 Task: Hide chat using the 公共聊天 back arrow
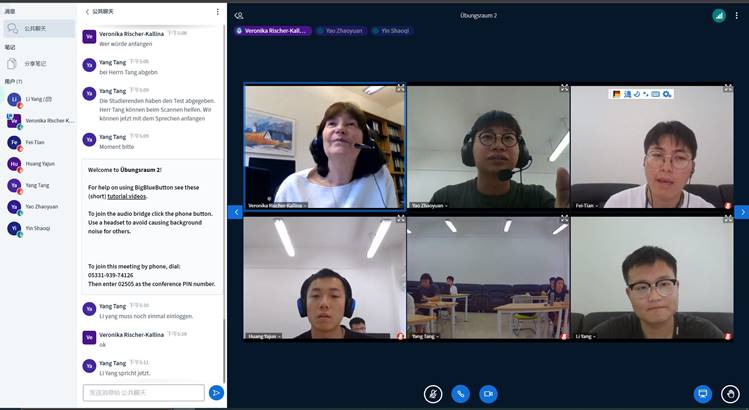coord(87,12)
